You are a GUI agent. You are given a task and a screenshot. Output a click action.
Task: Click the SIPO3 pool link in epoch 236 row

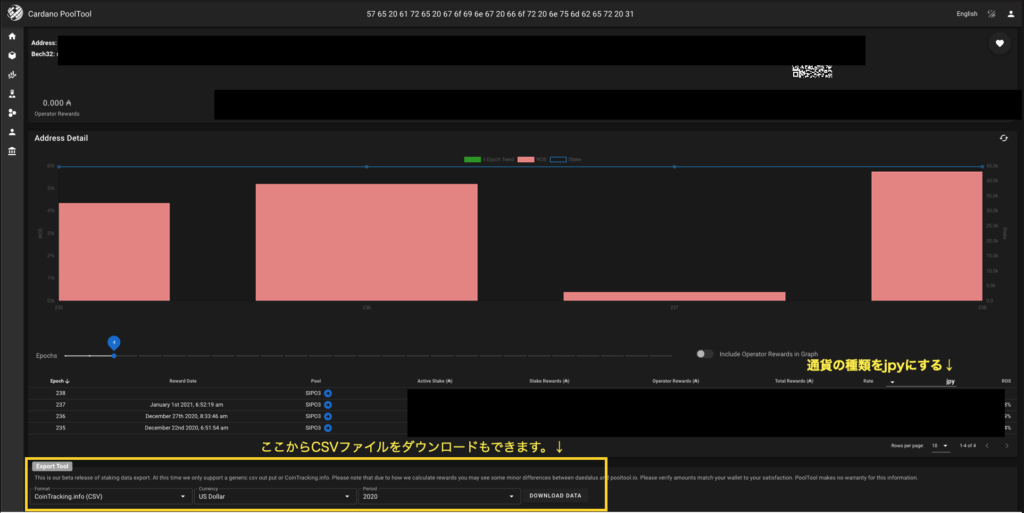pos(313,415)
